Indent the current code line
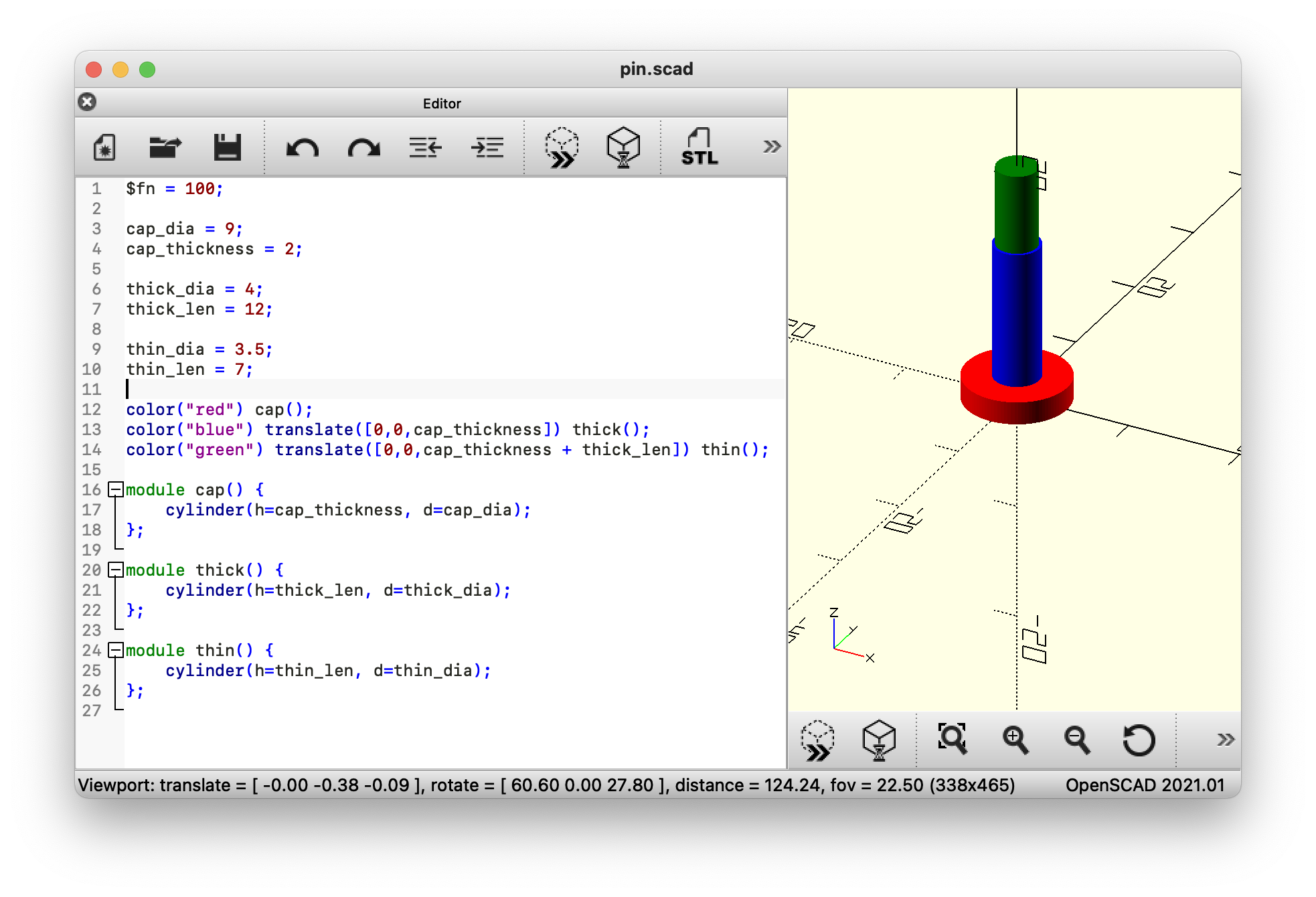Viewport: 1316px width, 897px height. (487, 148)
